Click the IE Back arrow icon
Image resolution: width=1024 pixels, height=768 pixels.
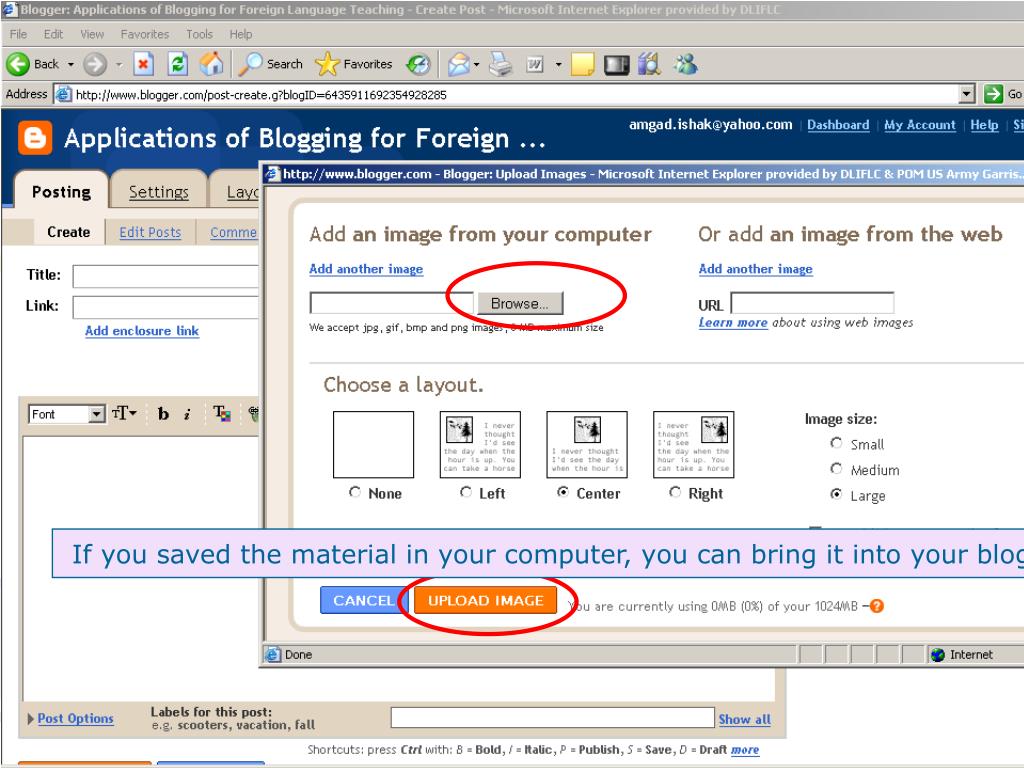(x=18, y=64)
